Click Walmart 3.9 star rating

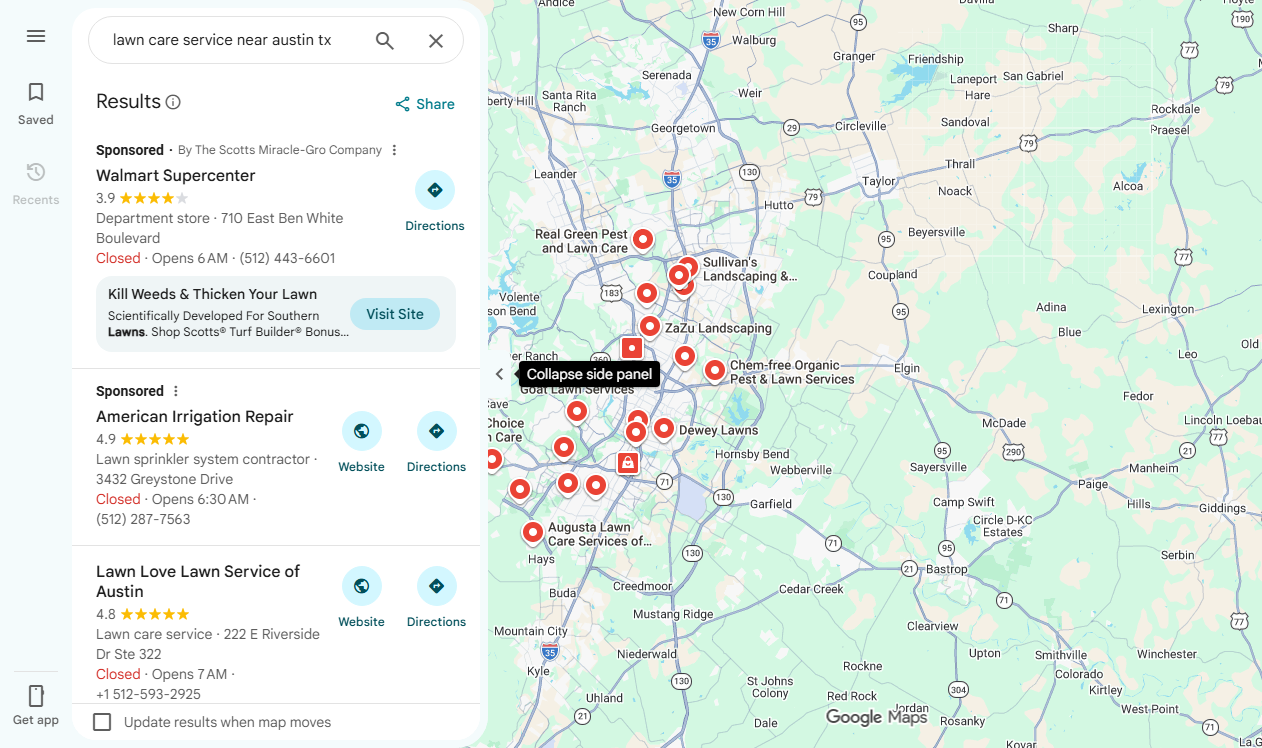[x=142, y=198]
